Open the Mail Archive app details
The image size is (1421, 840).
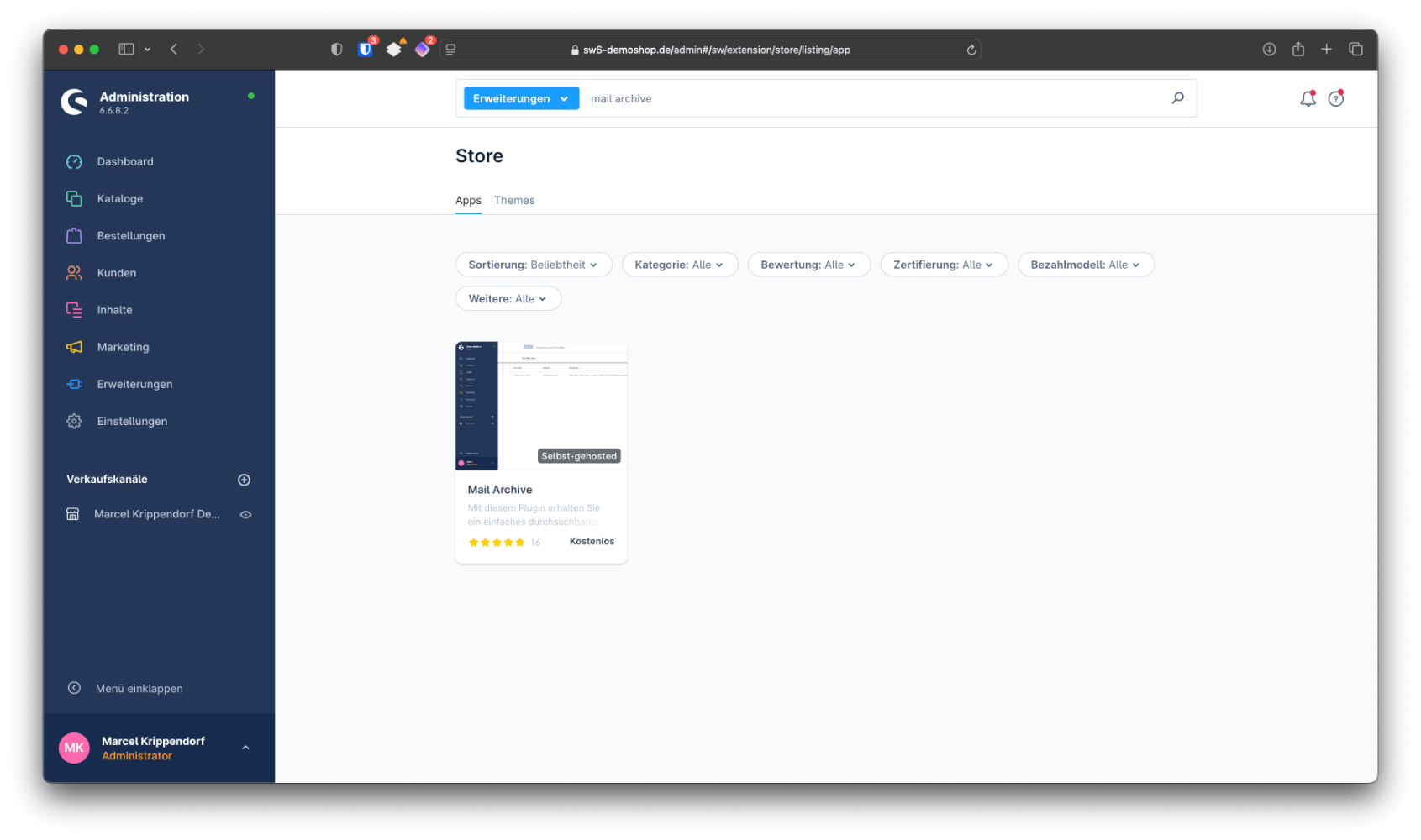(540, 451)
